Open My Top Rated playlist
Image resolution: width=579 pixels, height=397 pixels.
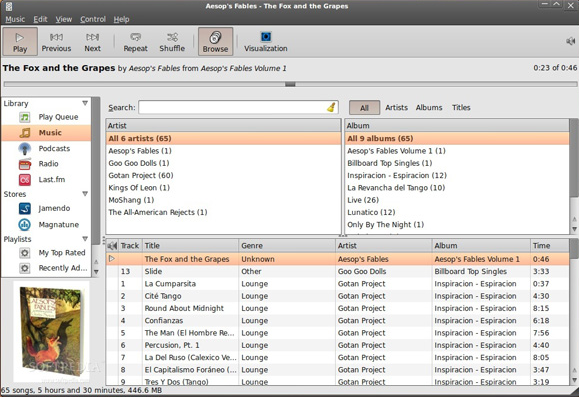pos(46,253)
